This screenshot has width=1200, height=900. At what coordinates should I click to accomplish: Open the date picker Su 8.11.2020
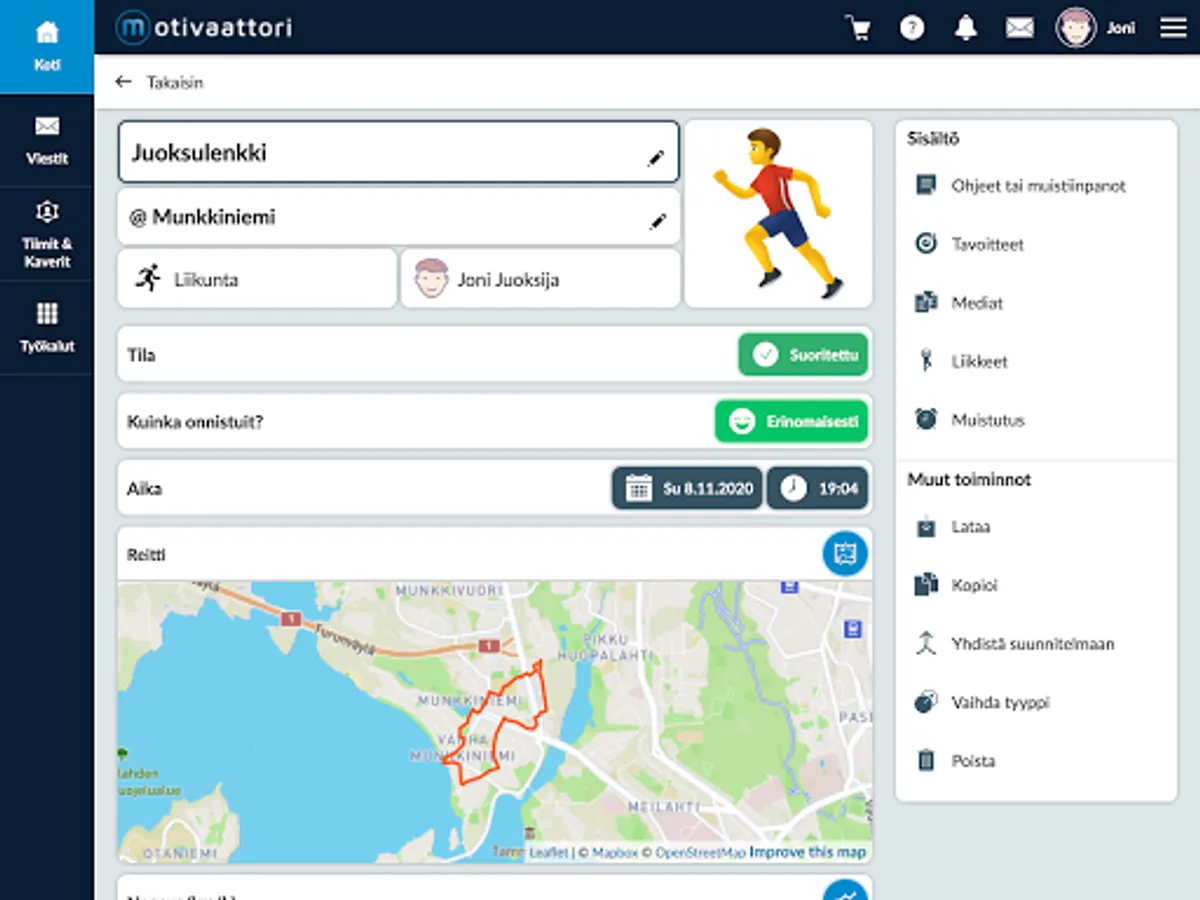[x=687, y=488]
